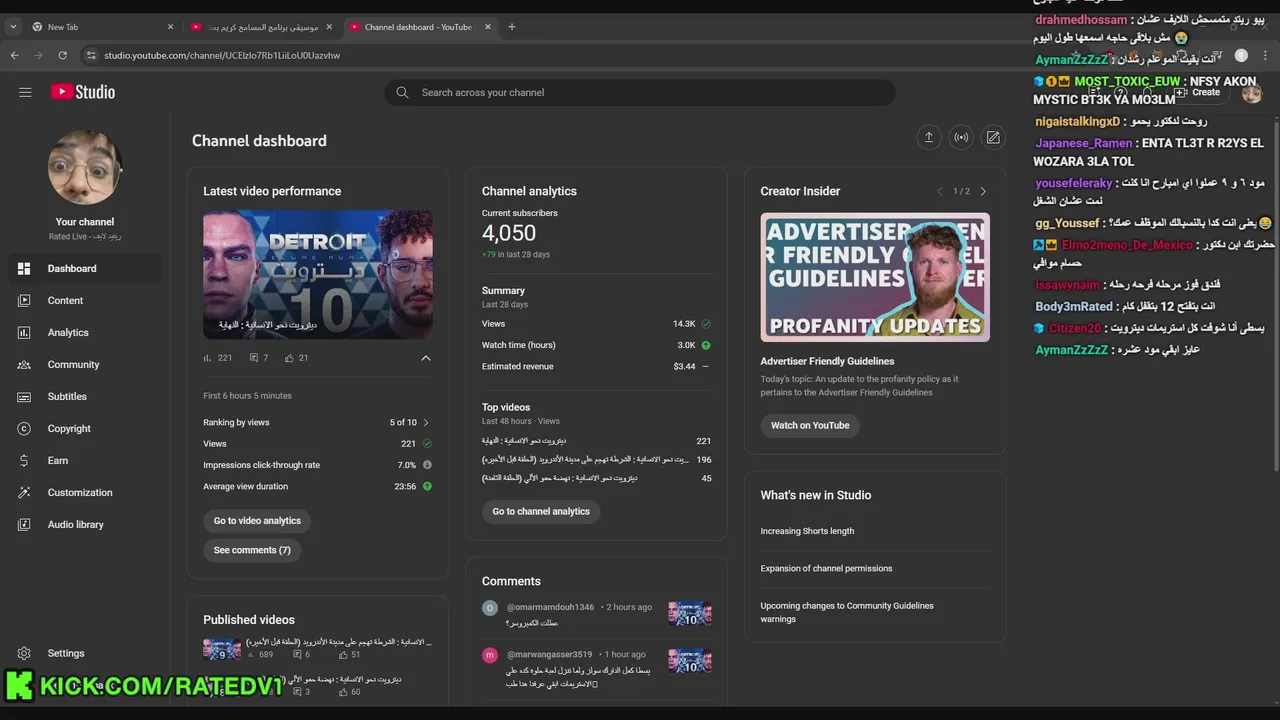Open the Analytics menu item

(x=85, y=332)
